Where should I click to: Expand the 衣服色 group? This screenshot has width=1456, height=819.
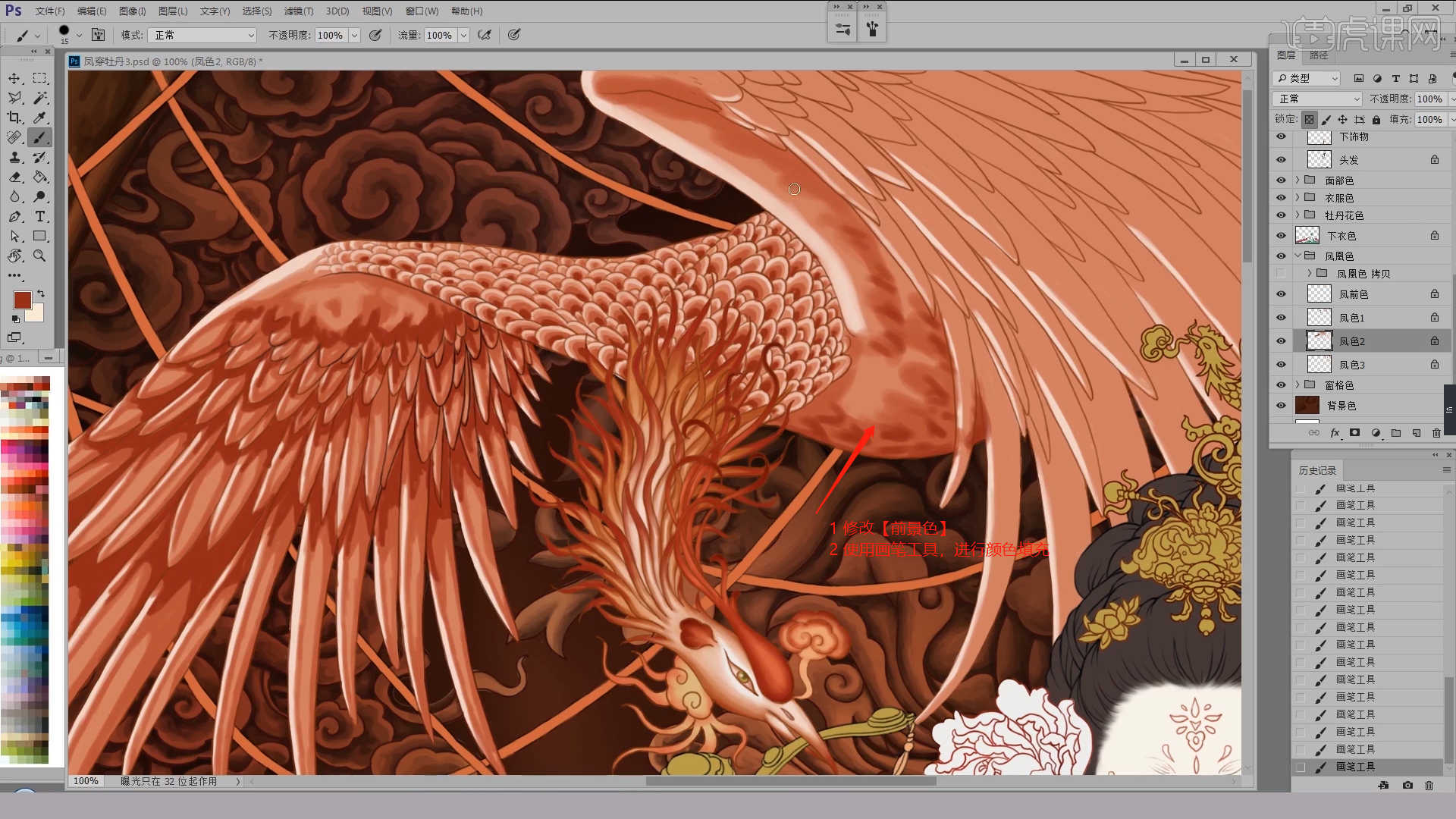1298,198
